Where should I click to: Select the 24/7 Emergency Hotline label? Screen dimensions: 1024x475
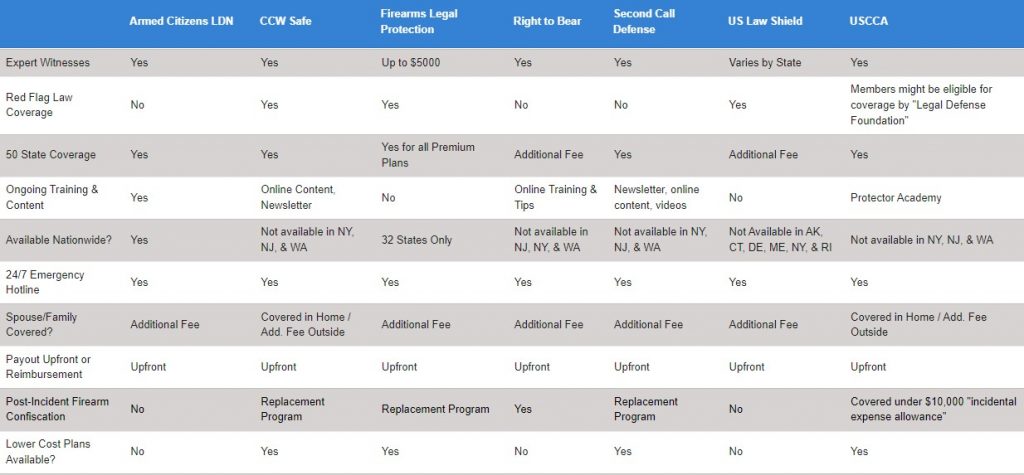[44, 282]
